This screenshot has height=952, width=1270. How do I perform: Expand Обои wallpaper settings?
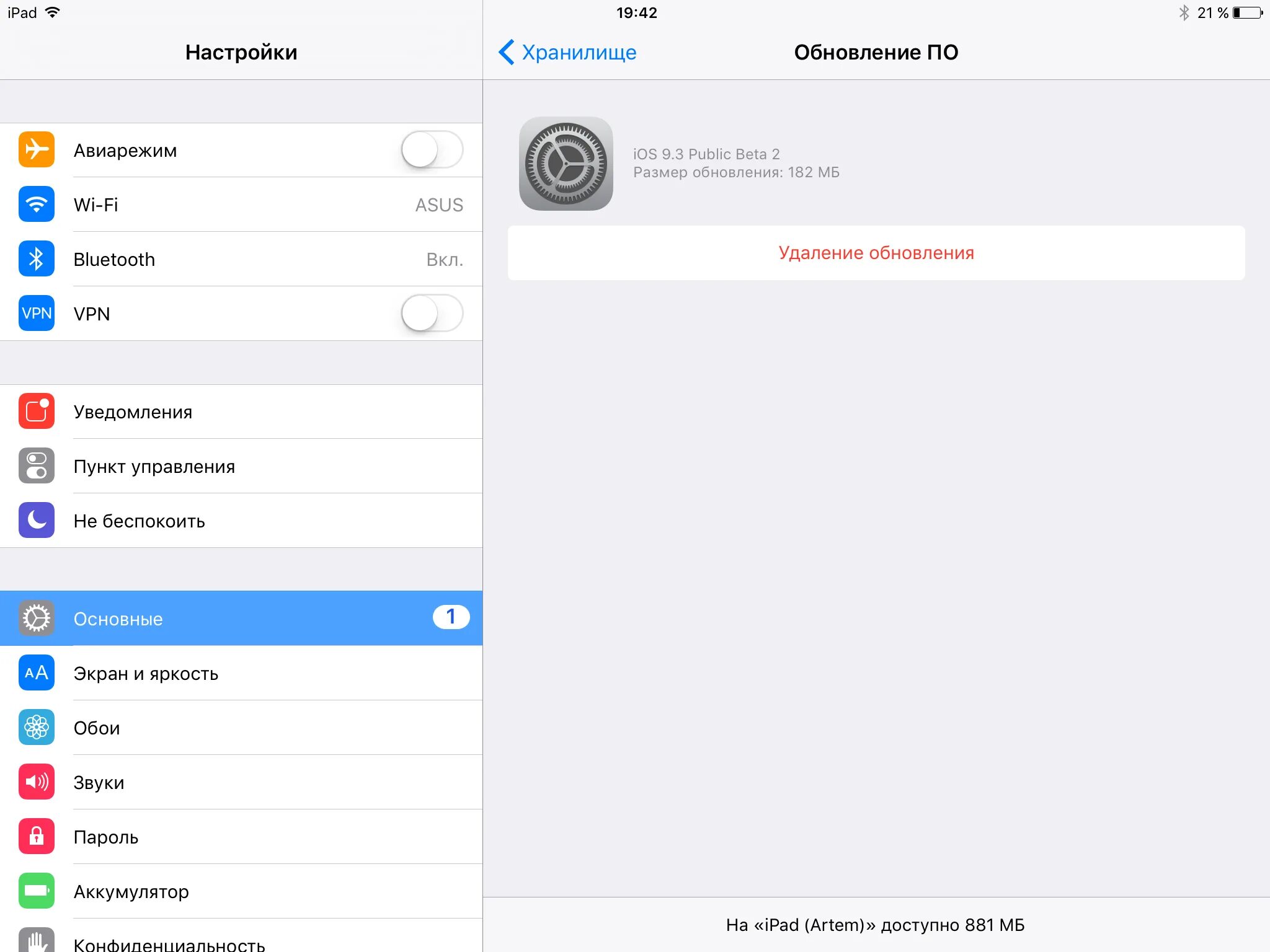point(240,727)
